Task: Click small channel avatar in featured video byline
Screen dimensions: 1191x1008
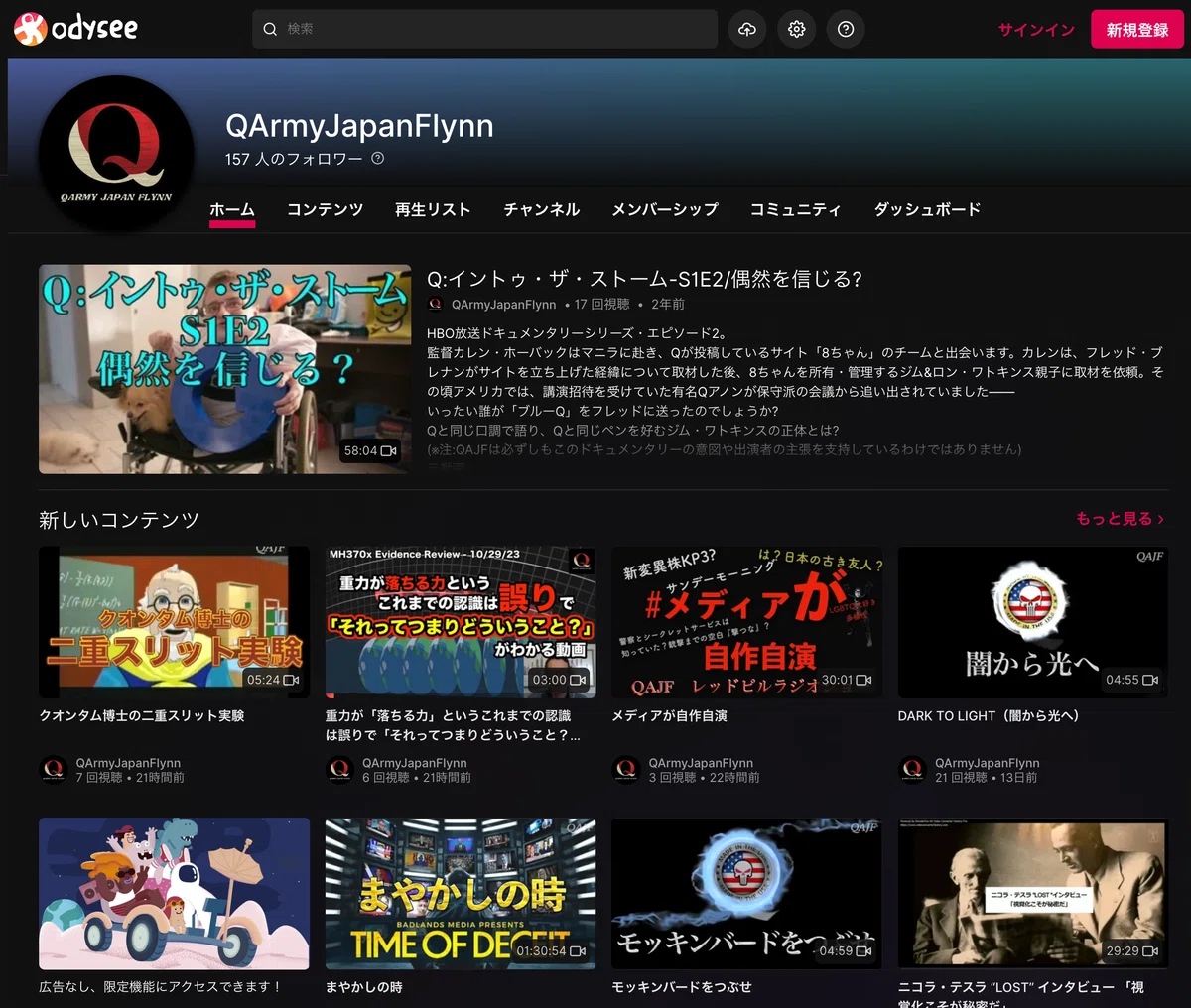Action: point(435,305)
